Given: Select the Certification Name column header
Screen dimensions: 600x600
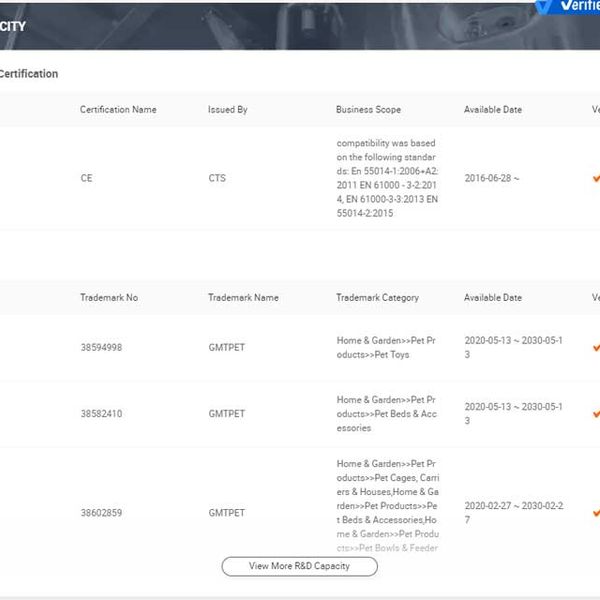Looking at the screenshot, I should (x=118, y=109).
